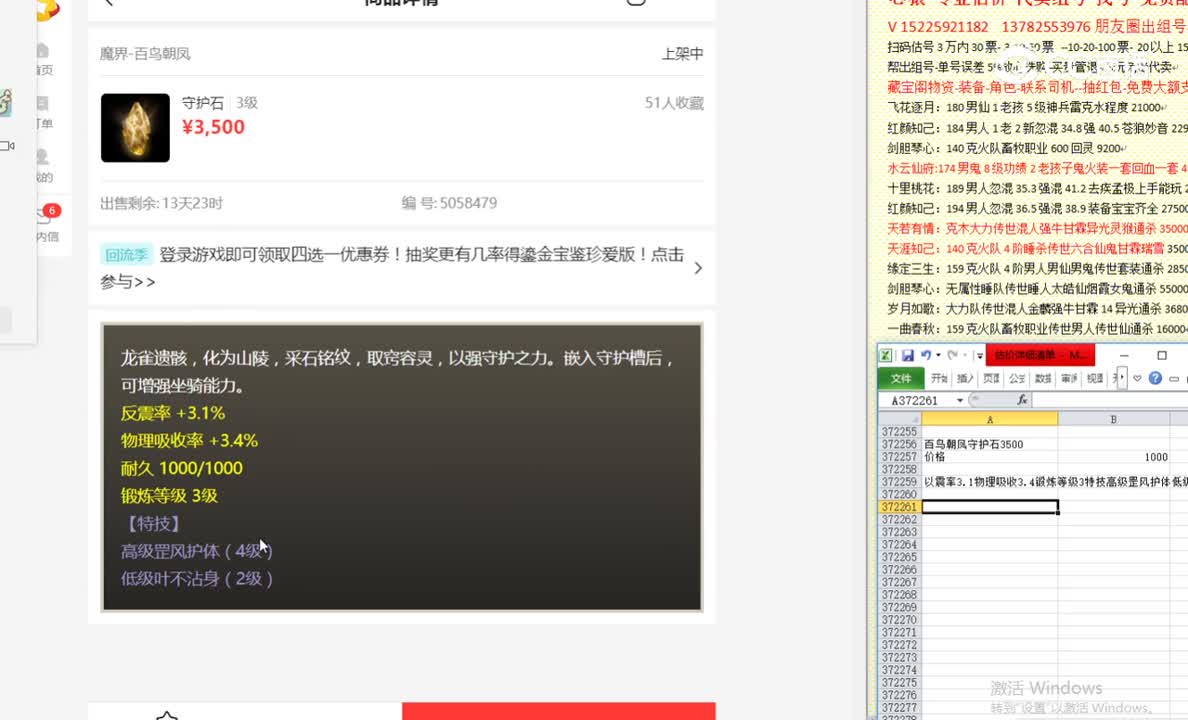This screenshot has width=1188, height=720.
Task: Click the 51人收藏 favorites count
Action: pos(674,103)
